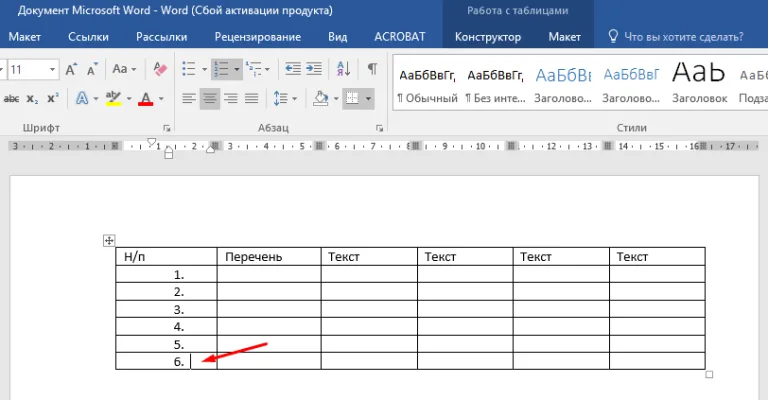Open the Конструктор table tools tab
768x400 pixels.
(x=488, y=37)
